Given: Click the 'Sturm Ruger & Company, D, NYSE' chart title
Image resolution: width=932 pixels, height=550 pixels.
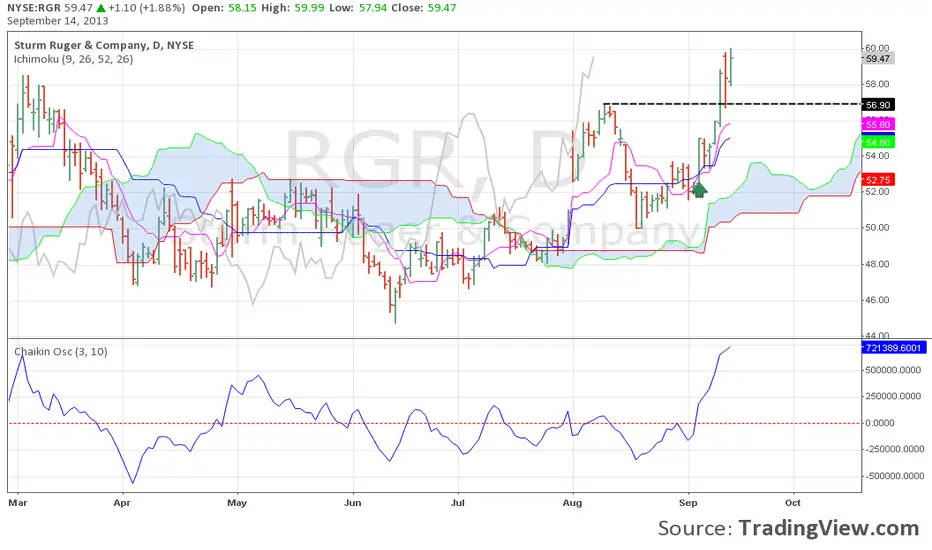Looking at the screenshot, I should pos(104,45).
